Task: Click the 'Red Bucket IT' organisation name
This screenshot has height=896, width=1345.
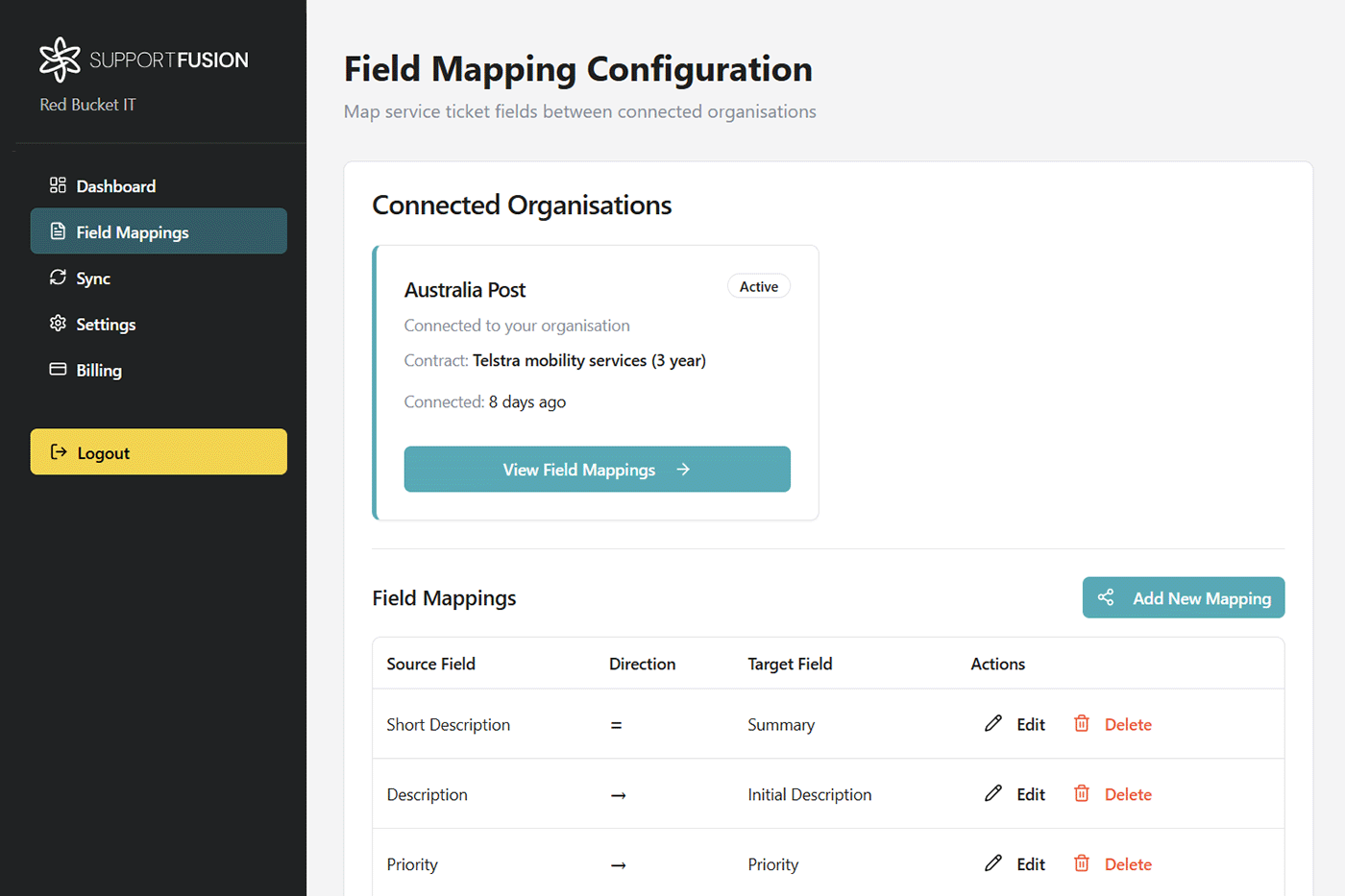Action: 87,105
